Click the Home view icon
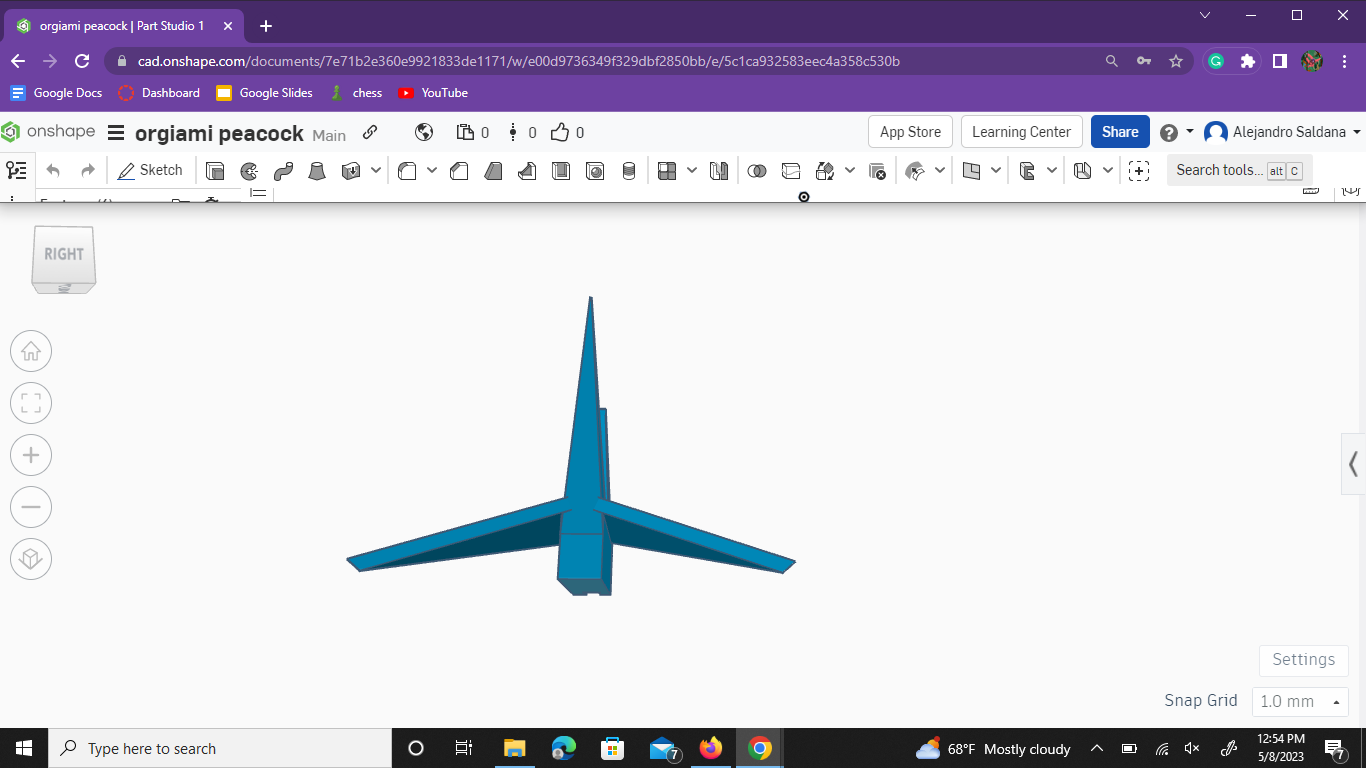This screenshot has width=1366, height=768. (31, 351)
